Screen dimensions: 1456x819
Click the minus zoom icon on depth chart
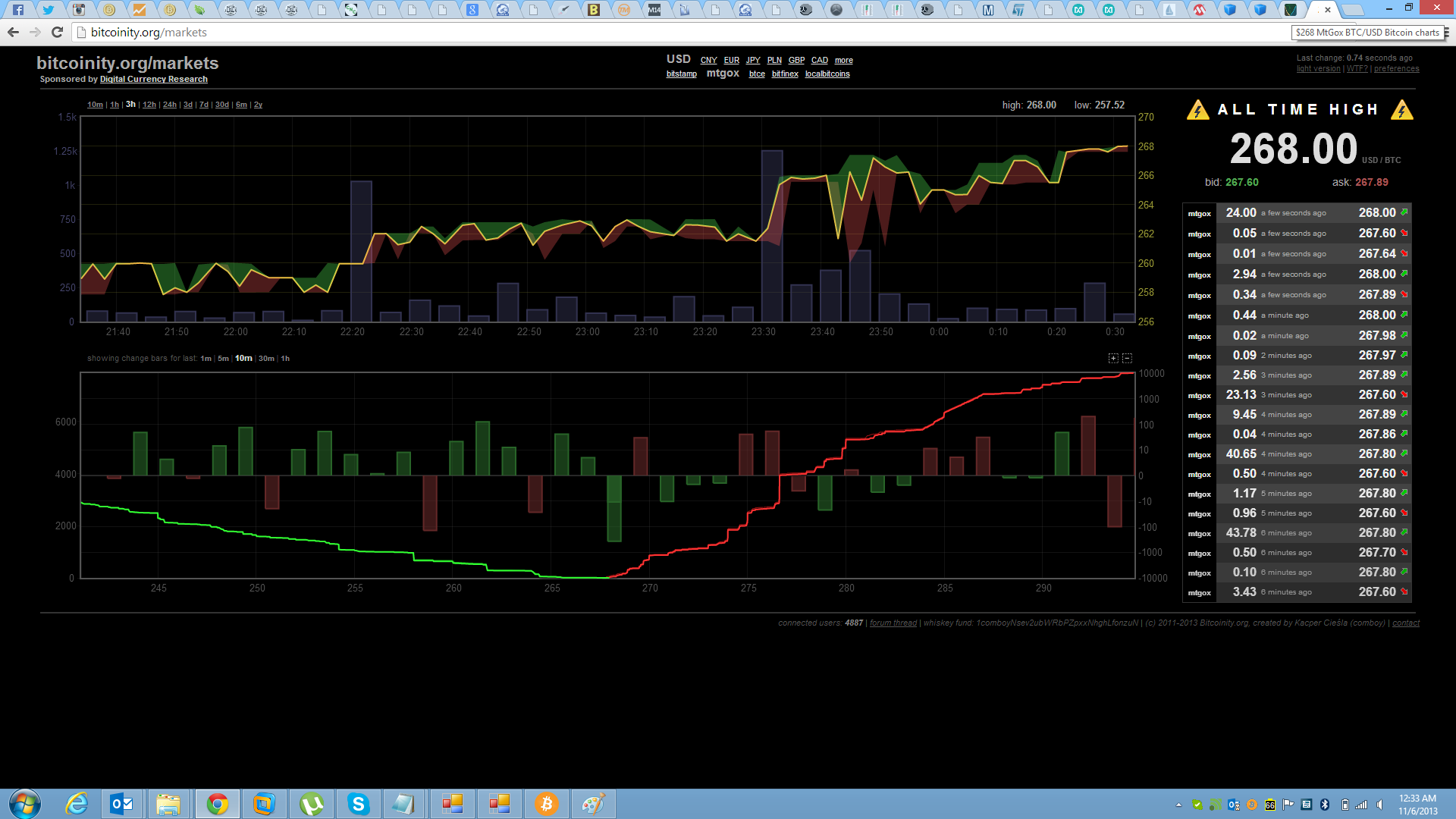click(1127, 358)
